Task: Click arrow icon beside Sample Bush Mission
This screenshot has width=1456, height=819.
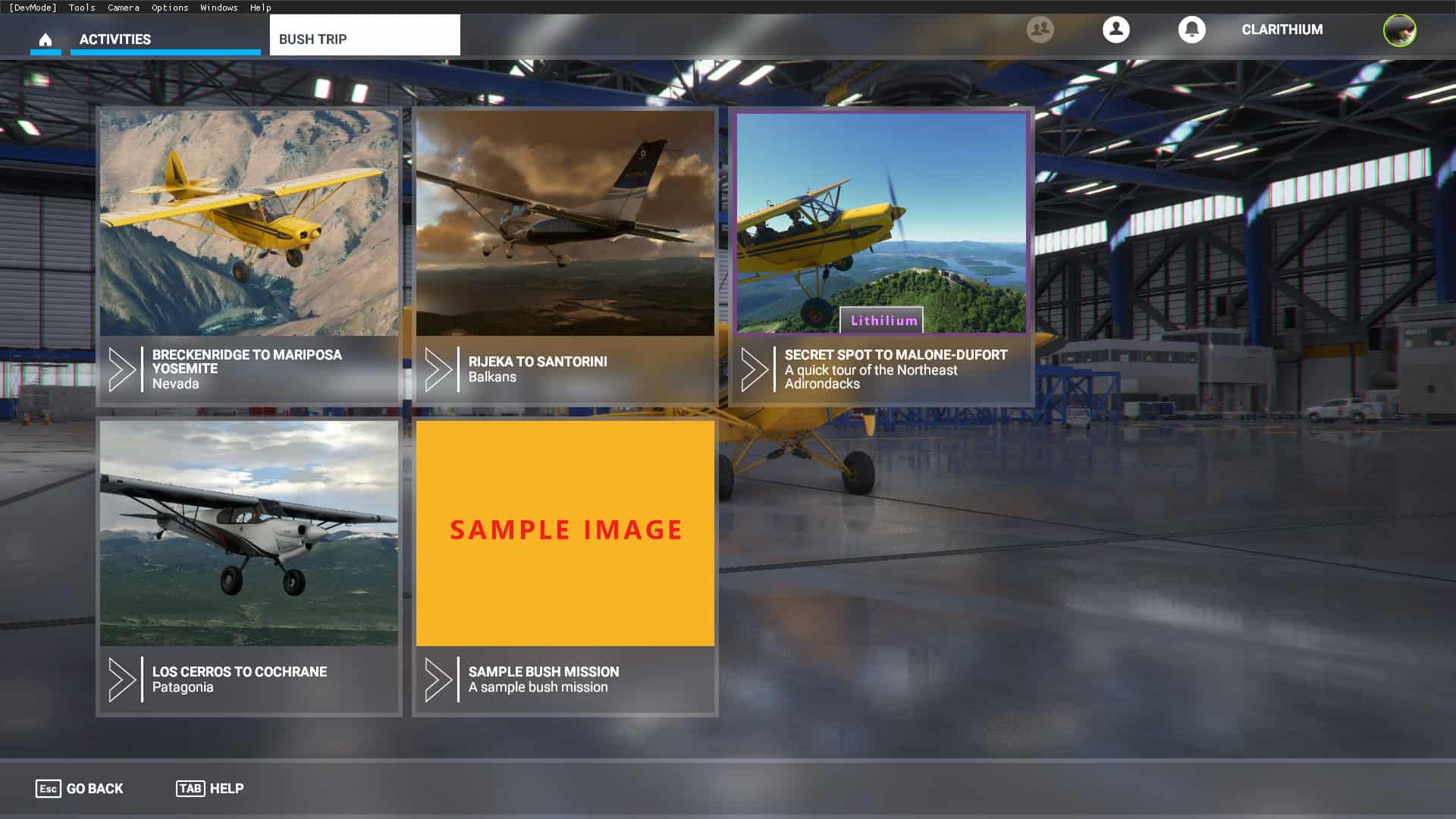Action: tap(438, 679)
